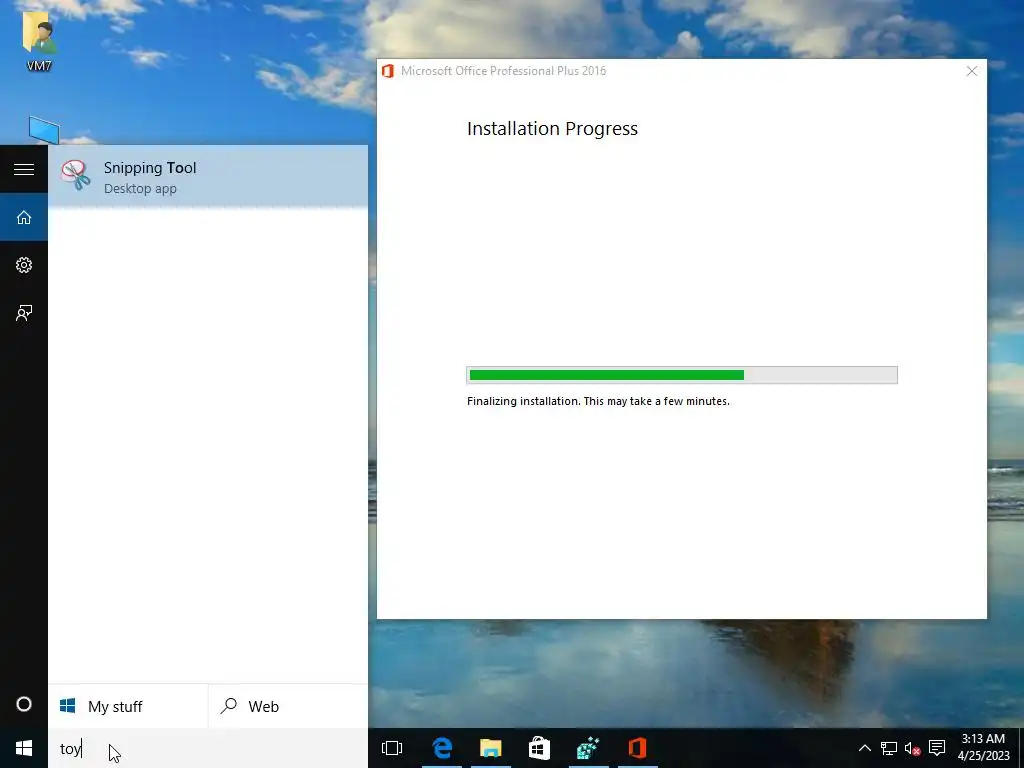
Task: Open network status tray icon
Action: 888,748
